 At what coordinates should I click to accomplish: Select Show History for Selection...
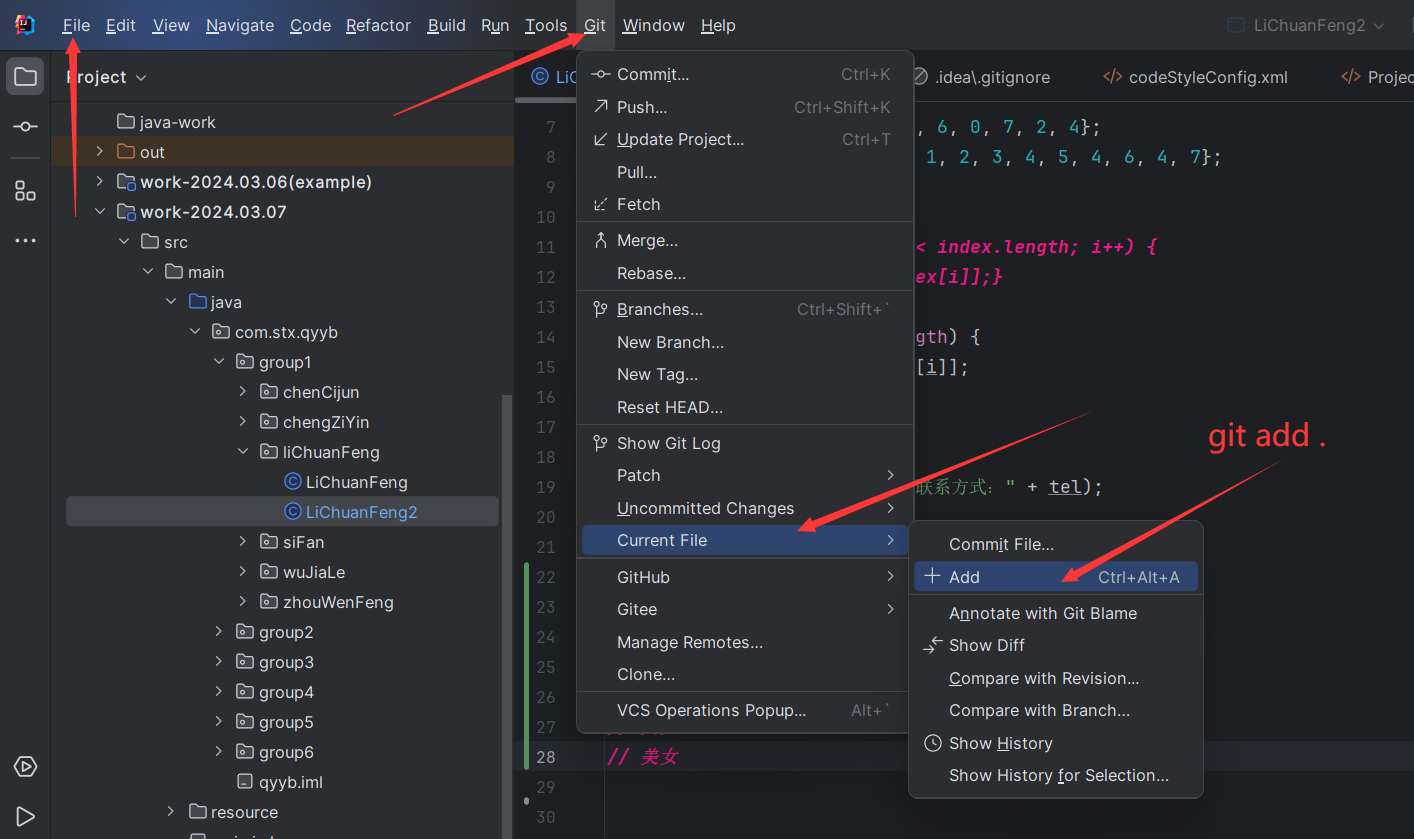point(1055,775)
